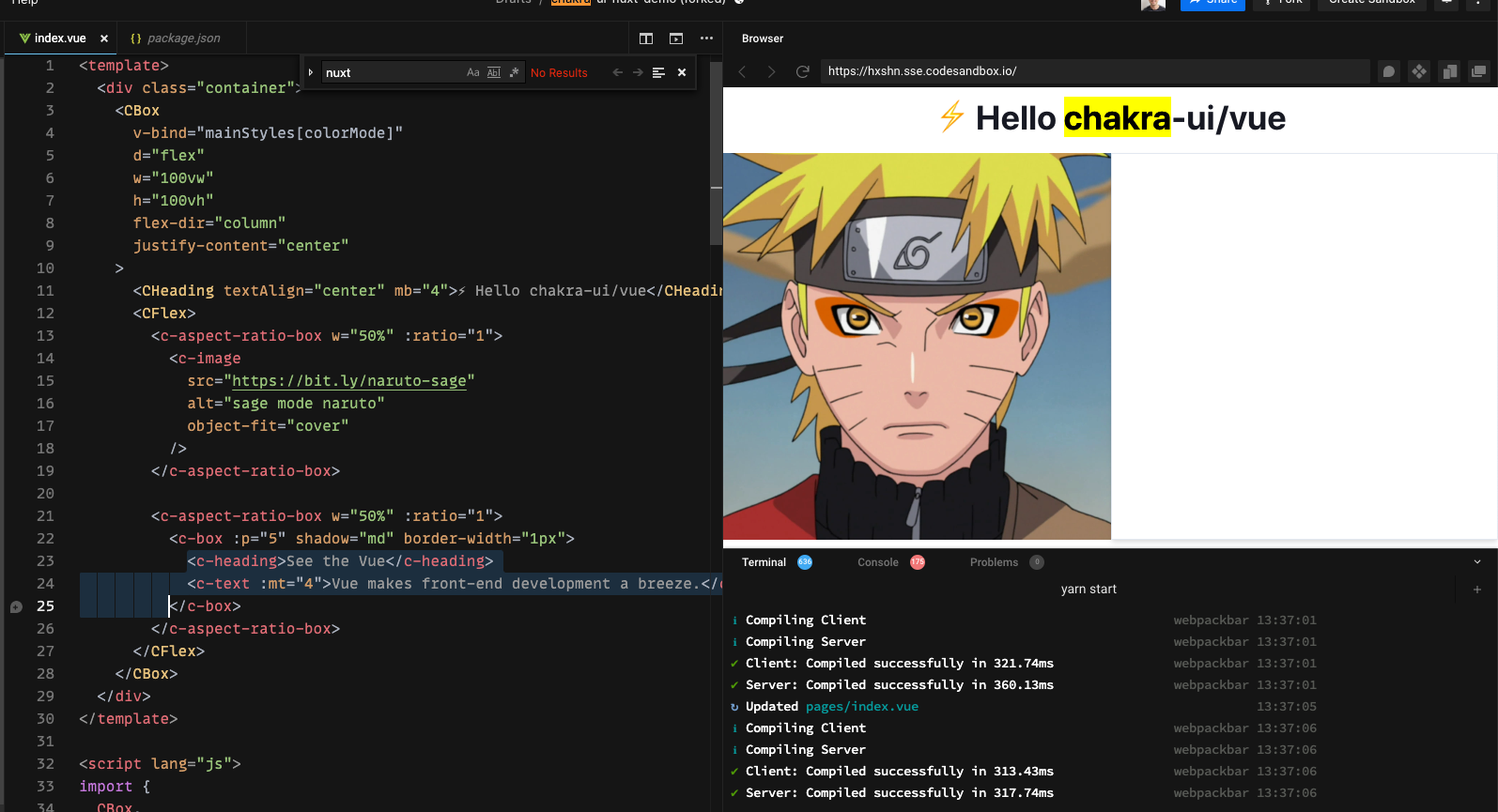Open the preview comment bubble icon

point(1389,71)
